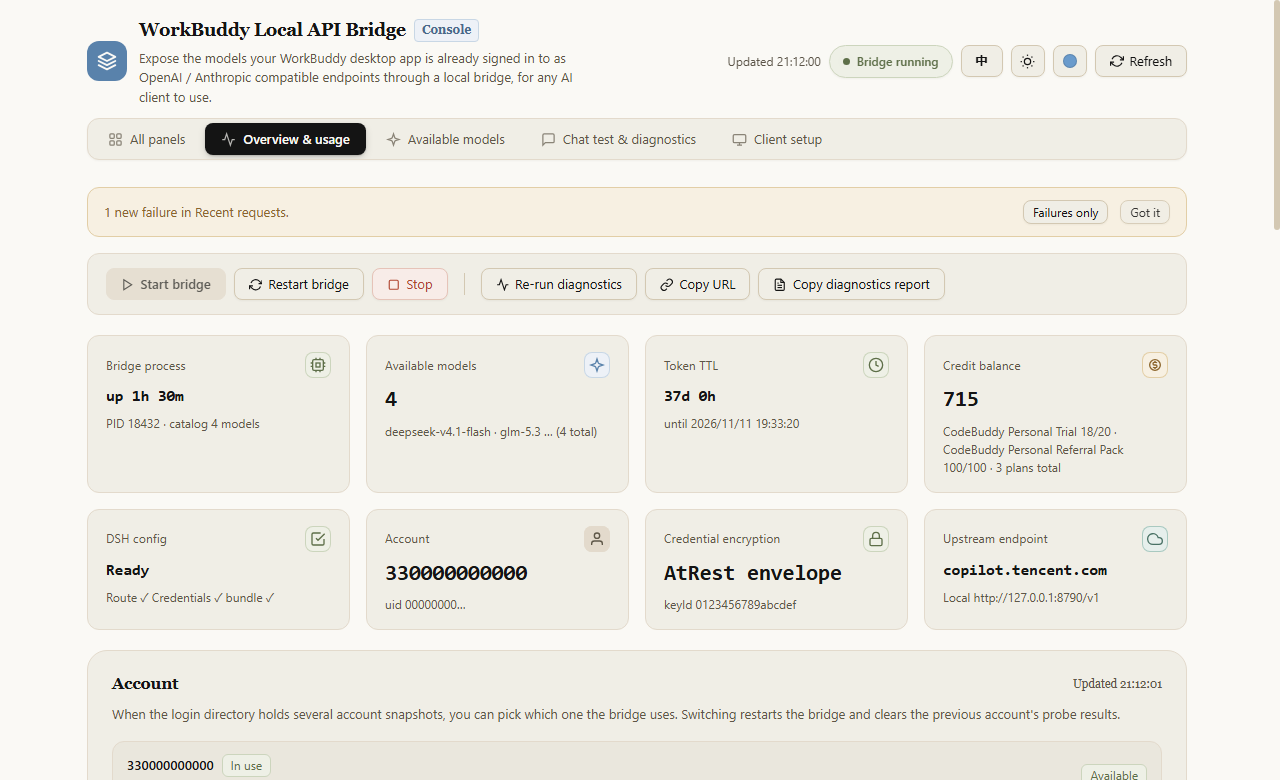This screenshot has height=780, width=1280.
Task: Click the chat bubble icon in diagnostics tab
Action: [548, 140]
